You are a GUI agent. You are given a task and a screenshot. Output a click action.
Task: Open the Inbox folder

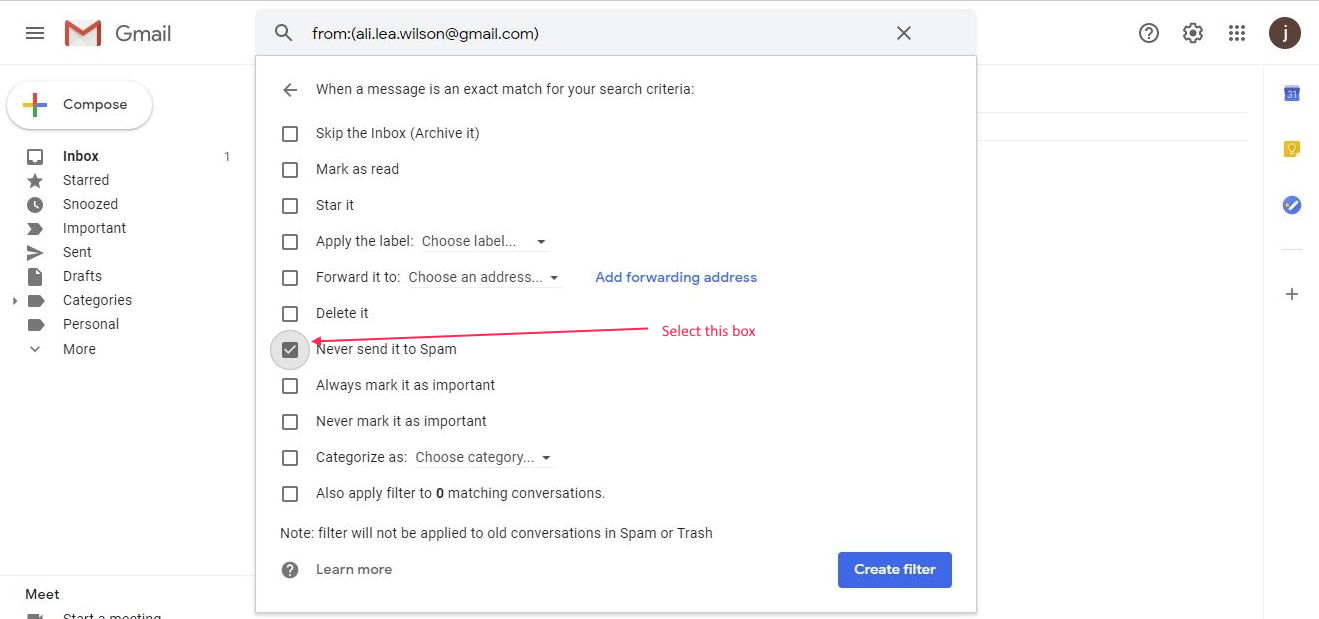[x=81, y=156]
